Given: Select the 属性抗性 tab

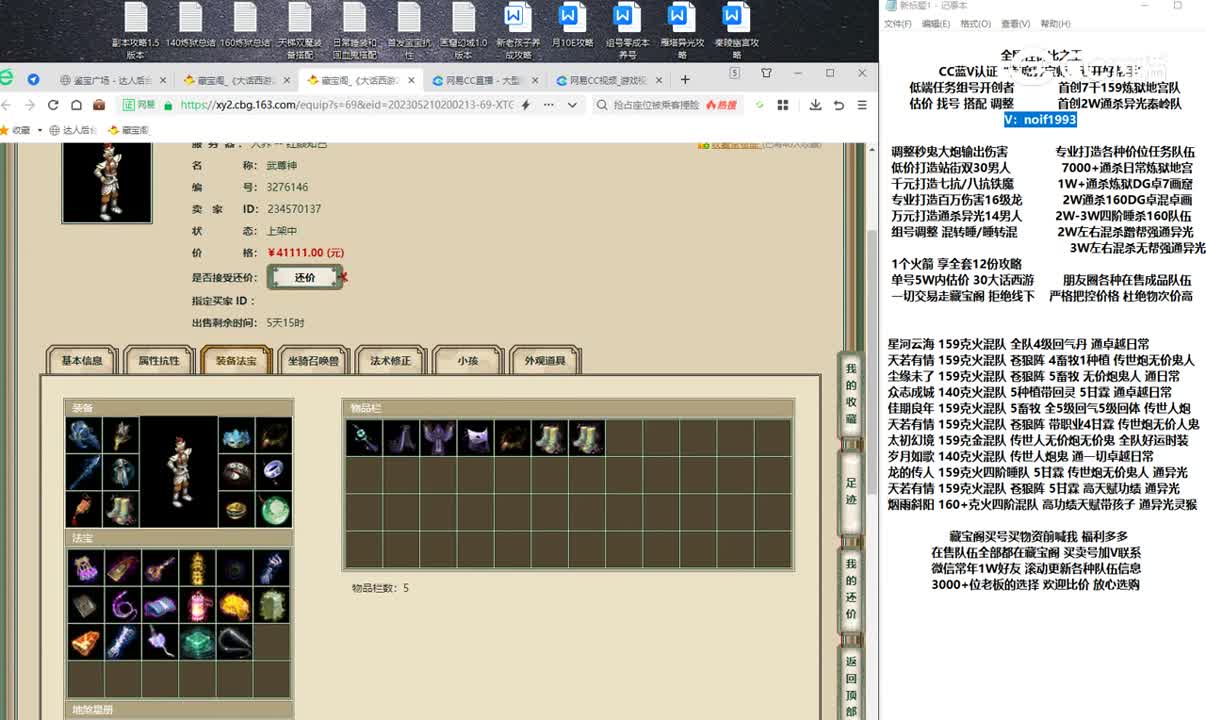Looking at the screenshot, I should 158,361.
